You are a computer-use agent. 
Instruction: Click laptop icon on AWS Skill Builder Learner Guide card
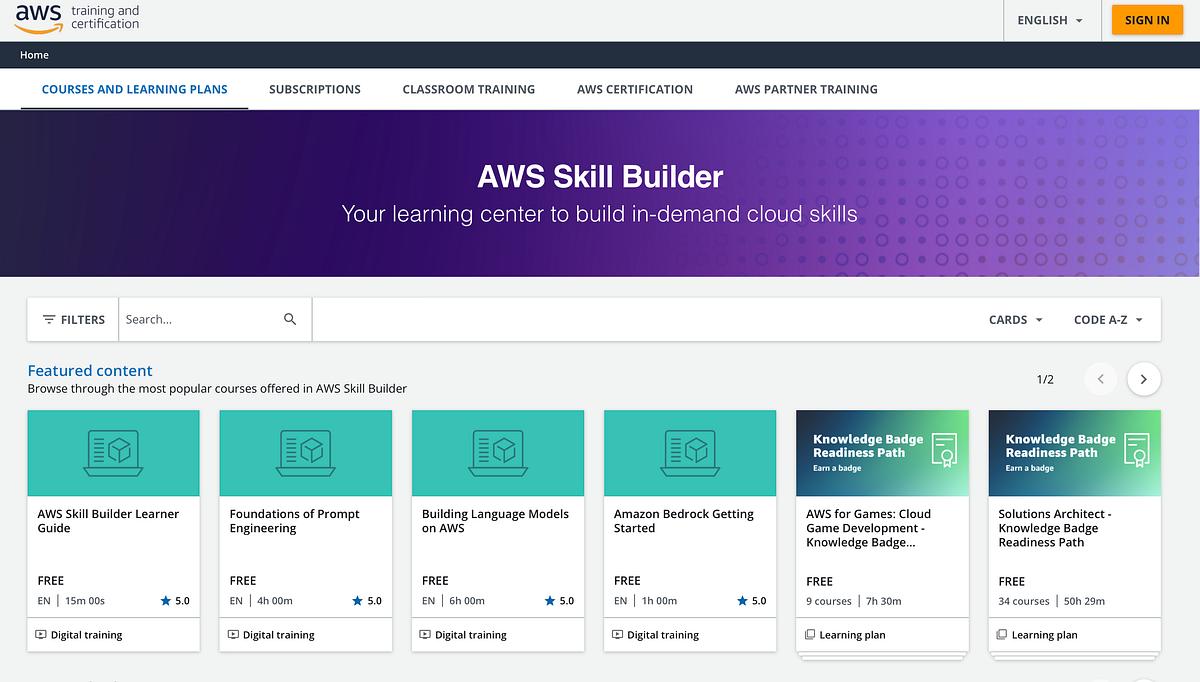(113, 452)
